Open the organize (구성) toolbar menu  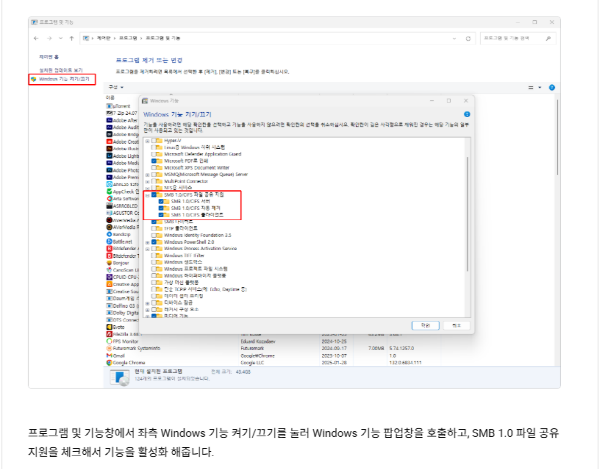tap(116, 88)
